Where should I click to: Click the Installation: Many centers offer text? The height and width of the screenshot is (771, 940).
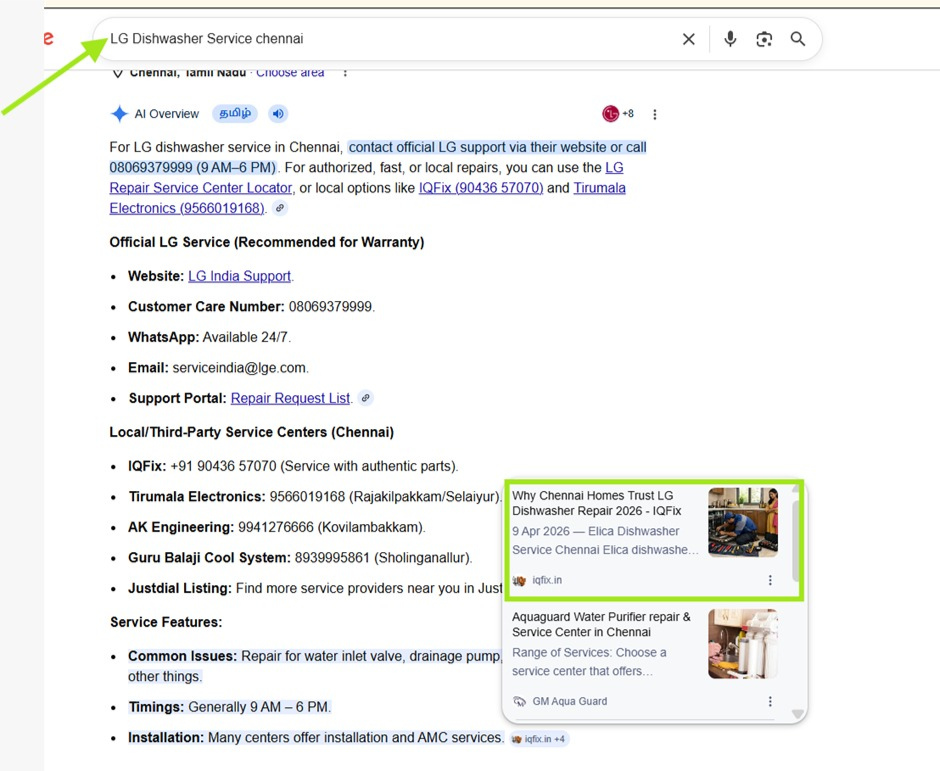coord(316,737)
